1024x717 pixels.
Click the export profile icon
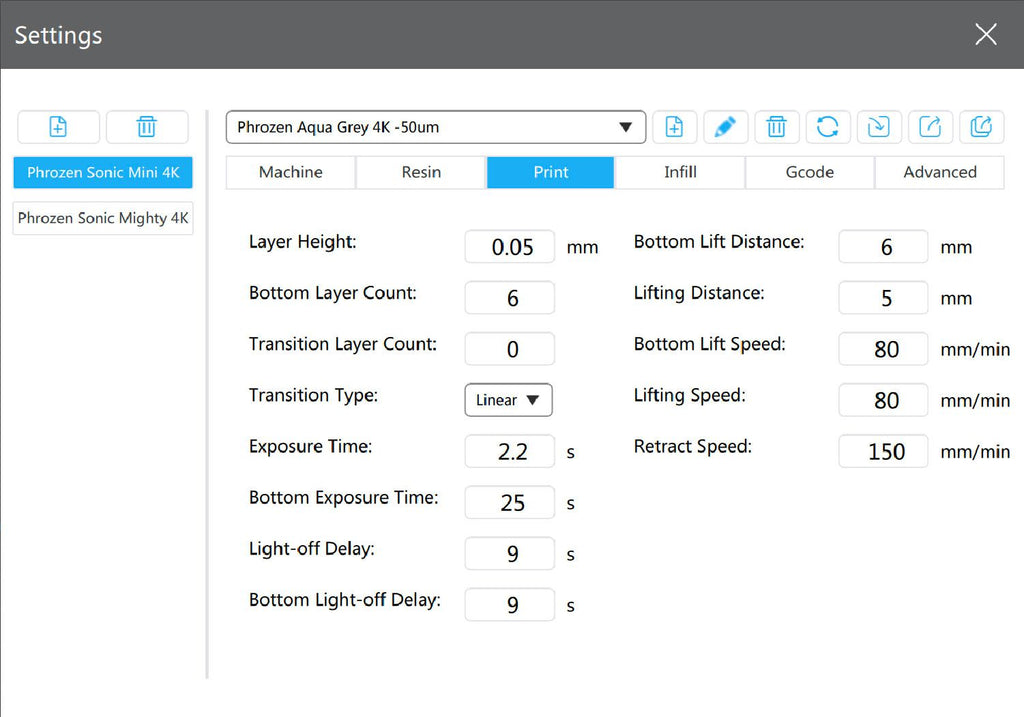click(x=930, y=127)
